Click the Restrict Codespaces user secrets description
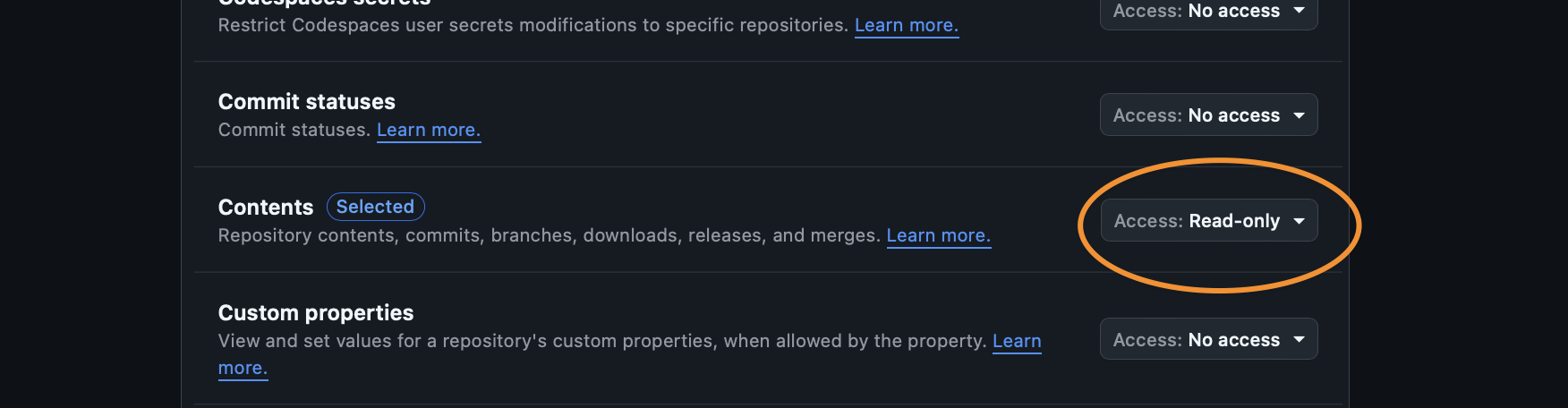Image resolution: width=1568 pixels, height=408 pixels. [533, 26]
